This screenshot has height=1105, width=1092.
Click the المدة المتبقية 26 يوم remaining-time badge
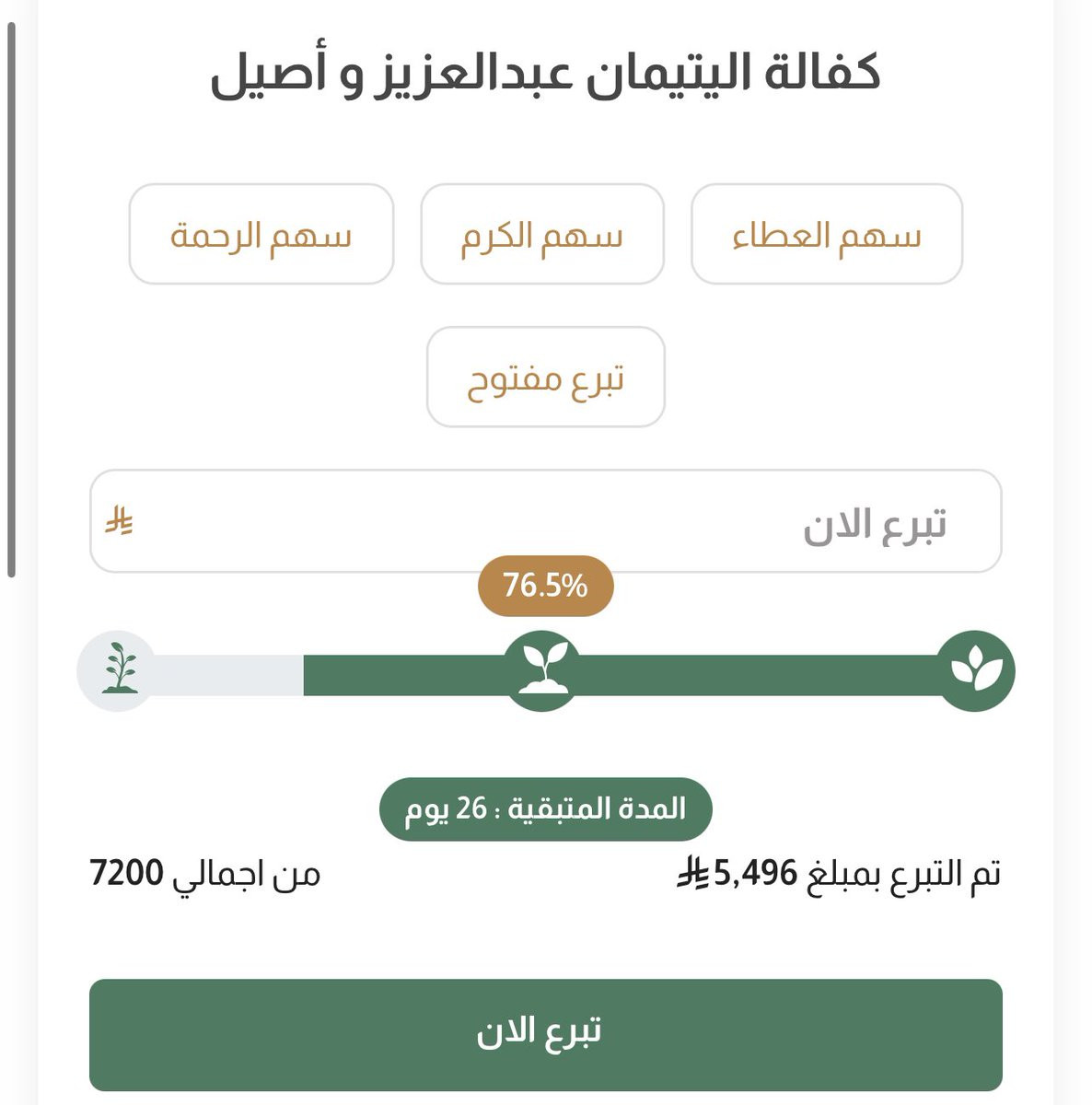(545, 809)
